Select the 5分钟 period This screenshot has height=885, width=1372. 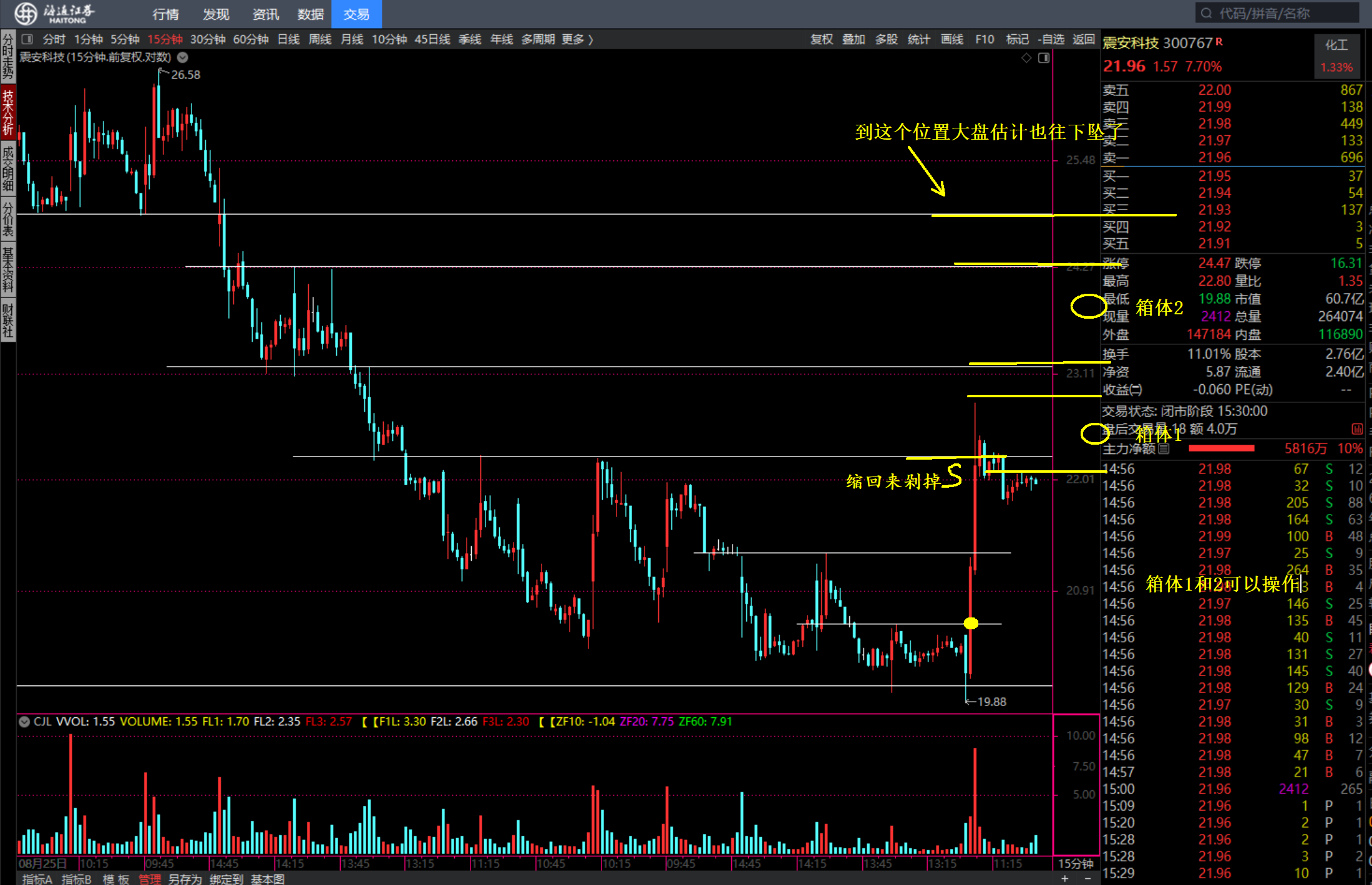(x=125, y=39)
